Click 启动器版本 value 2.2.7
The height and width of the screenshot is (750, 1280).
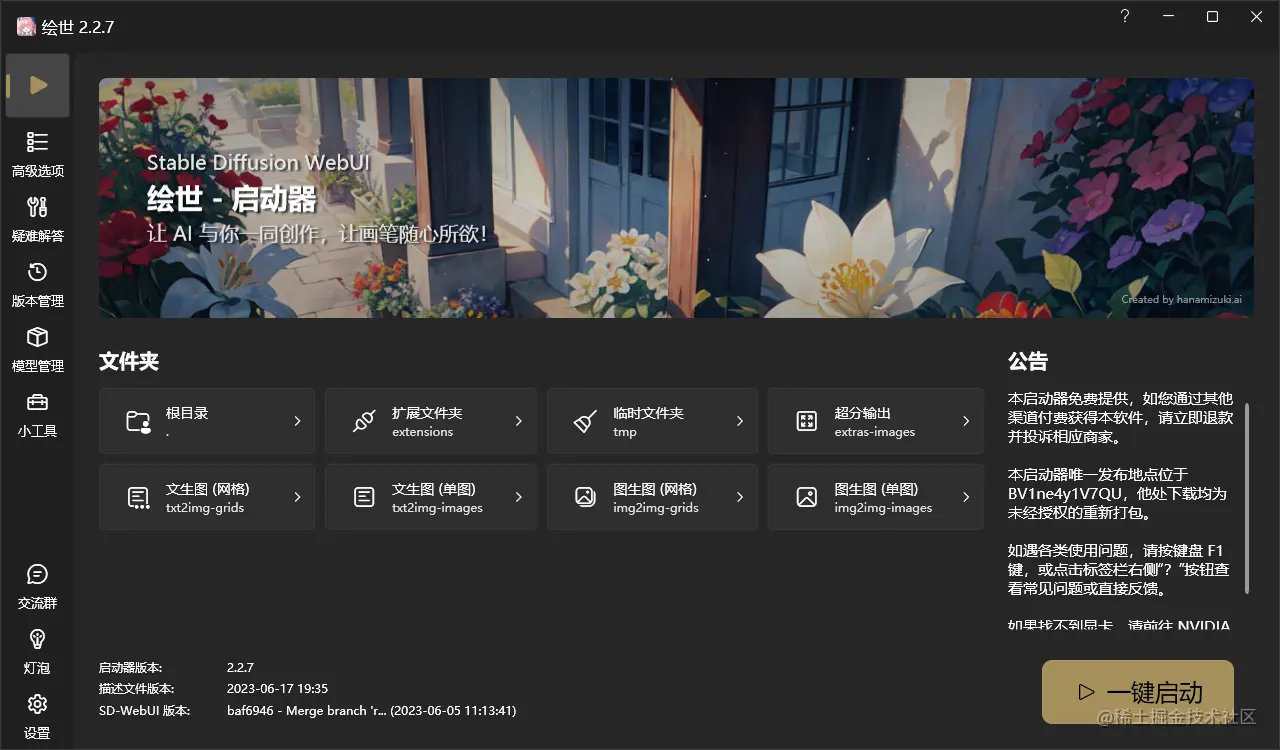coord(240,667)
